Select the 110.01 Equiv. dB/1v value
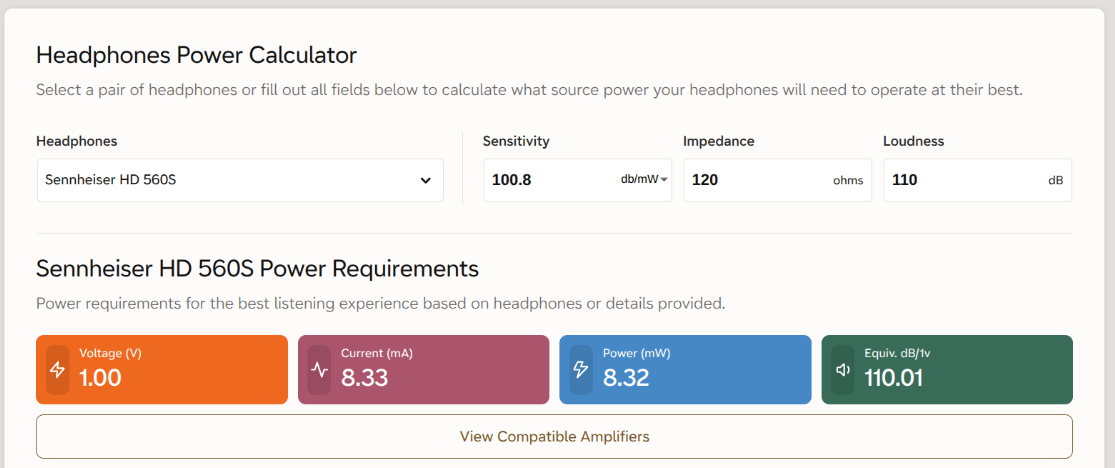This screenshot has height=468, width=1115. pos(894,378)
